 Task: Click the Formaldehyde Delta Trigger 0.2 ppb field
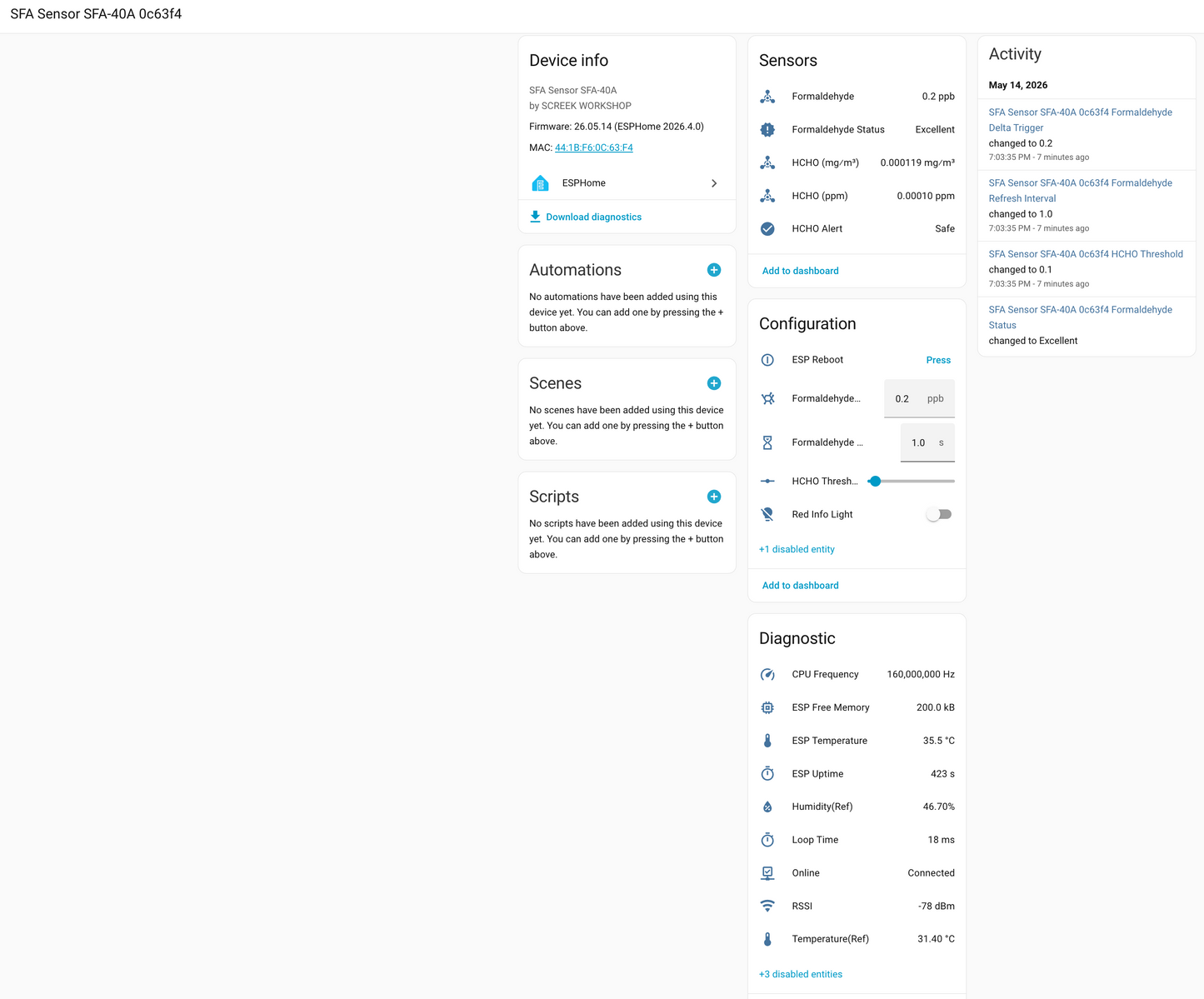click(919, 398)
